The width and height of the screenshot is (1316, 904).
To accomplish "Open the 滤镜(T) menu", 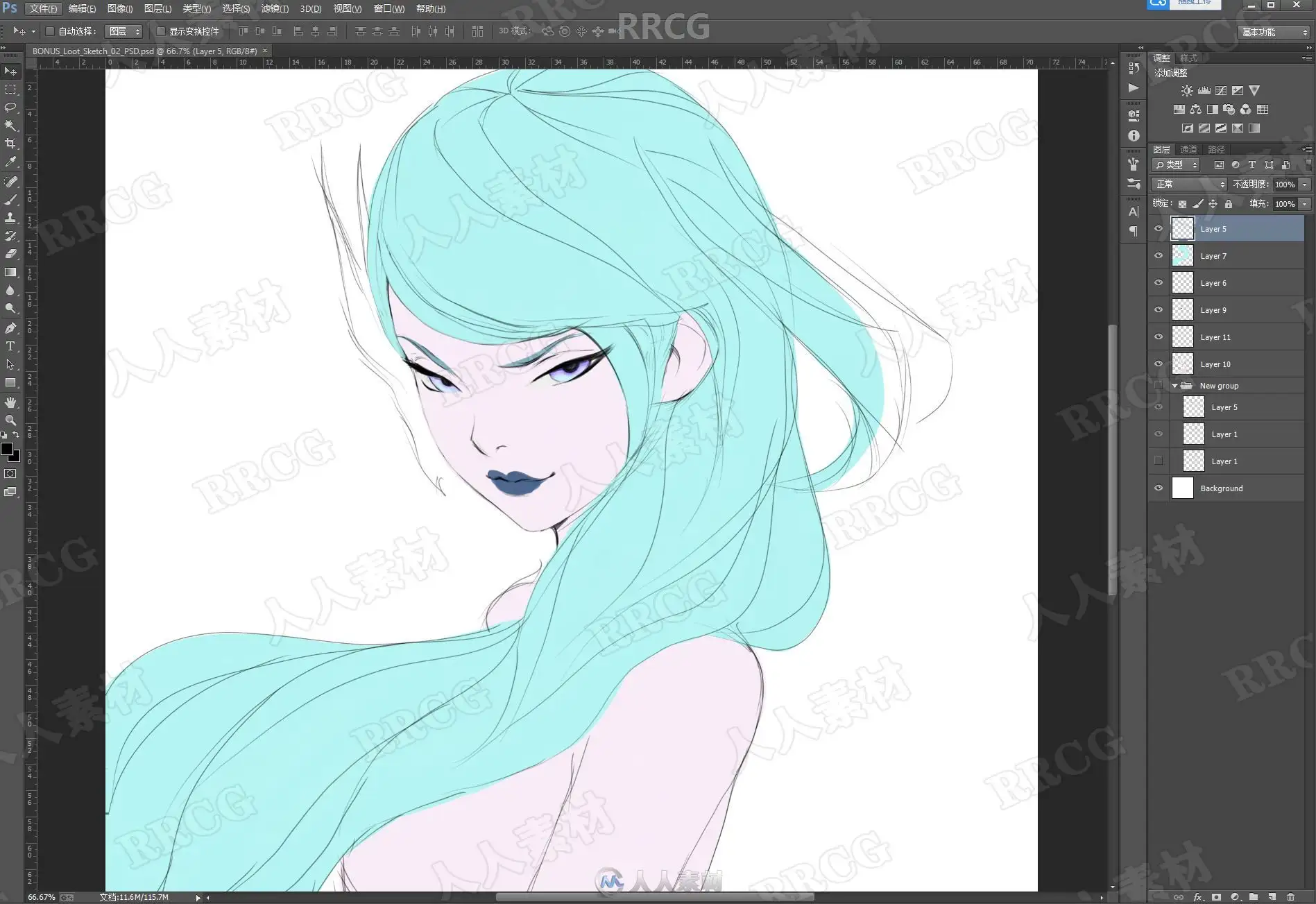I will tap(275, 9).
